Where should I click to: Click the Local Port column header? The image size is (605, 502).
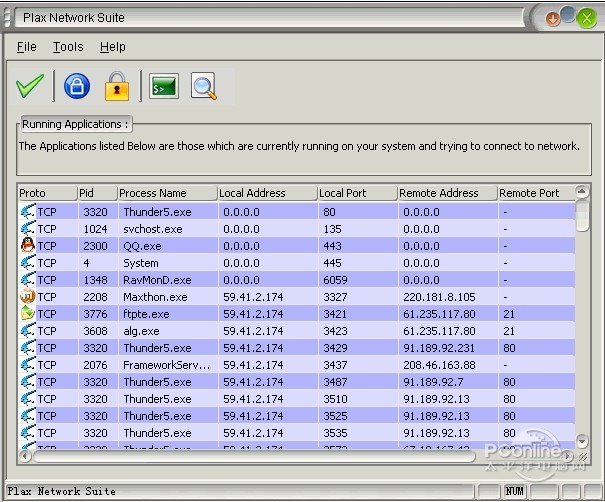click(x=356, y=193)
